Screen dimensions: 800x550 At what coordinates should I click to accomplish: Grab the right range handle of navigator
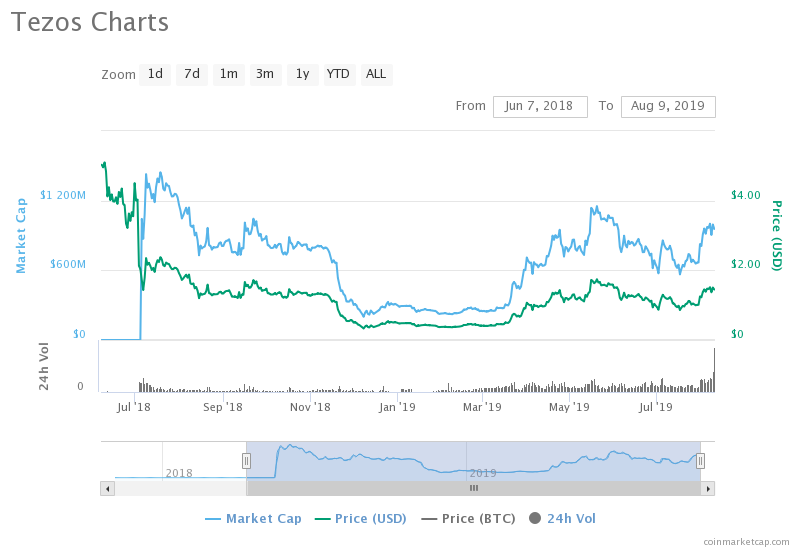coord(701,461)
